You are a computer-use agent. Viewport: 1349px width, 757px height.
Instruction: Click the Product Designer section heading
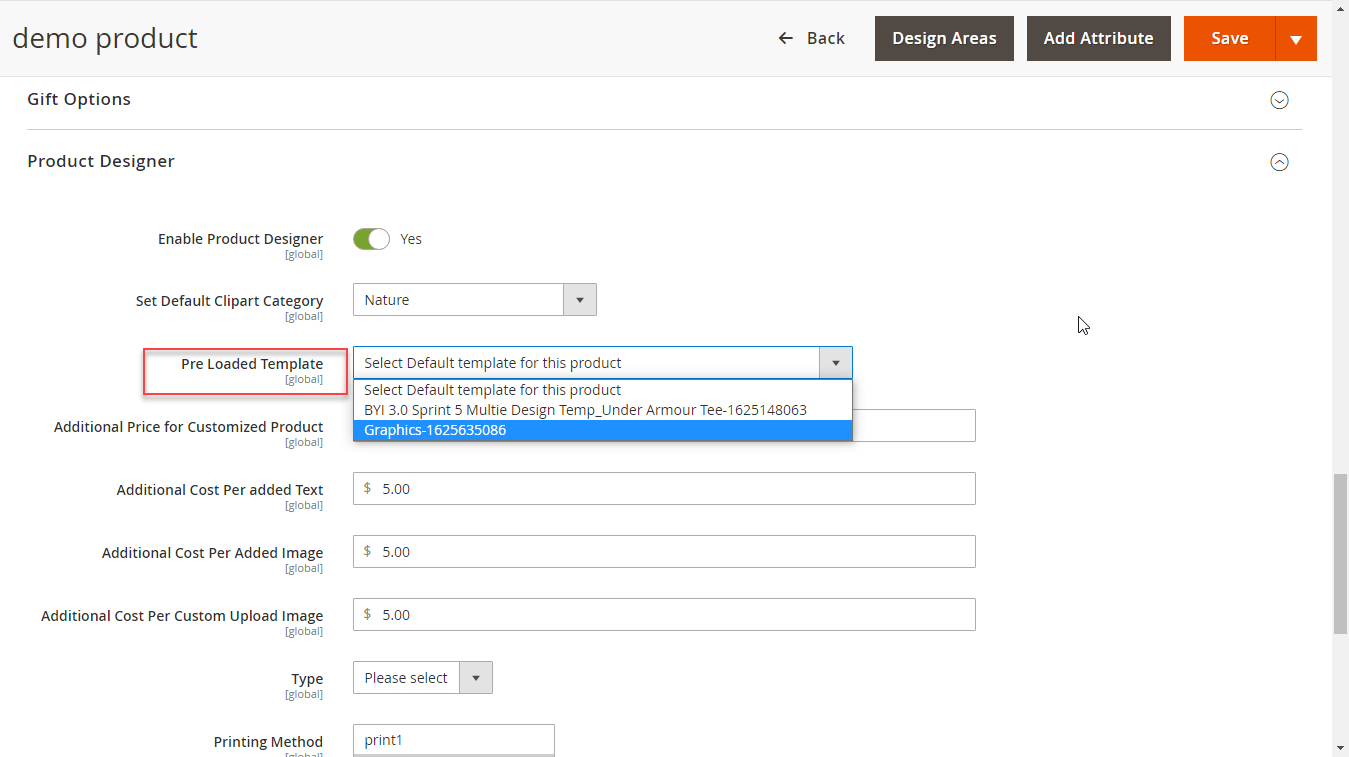pyautogui.click(x=101, y=161)
